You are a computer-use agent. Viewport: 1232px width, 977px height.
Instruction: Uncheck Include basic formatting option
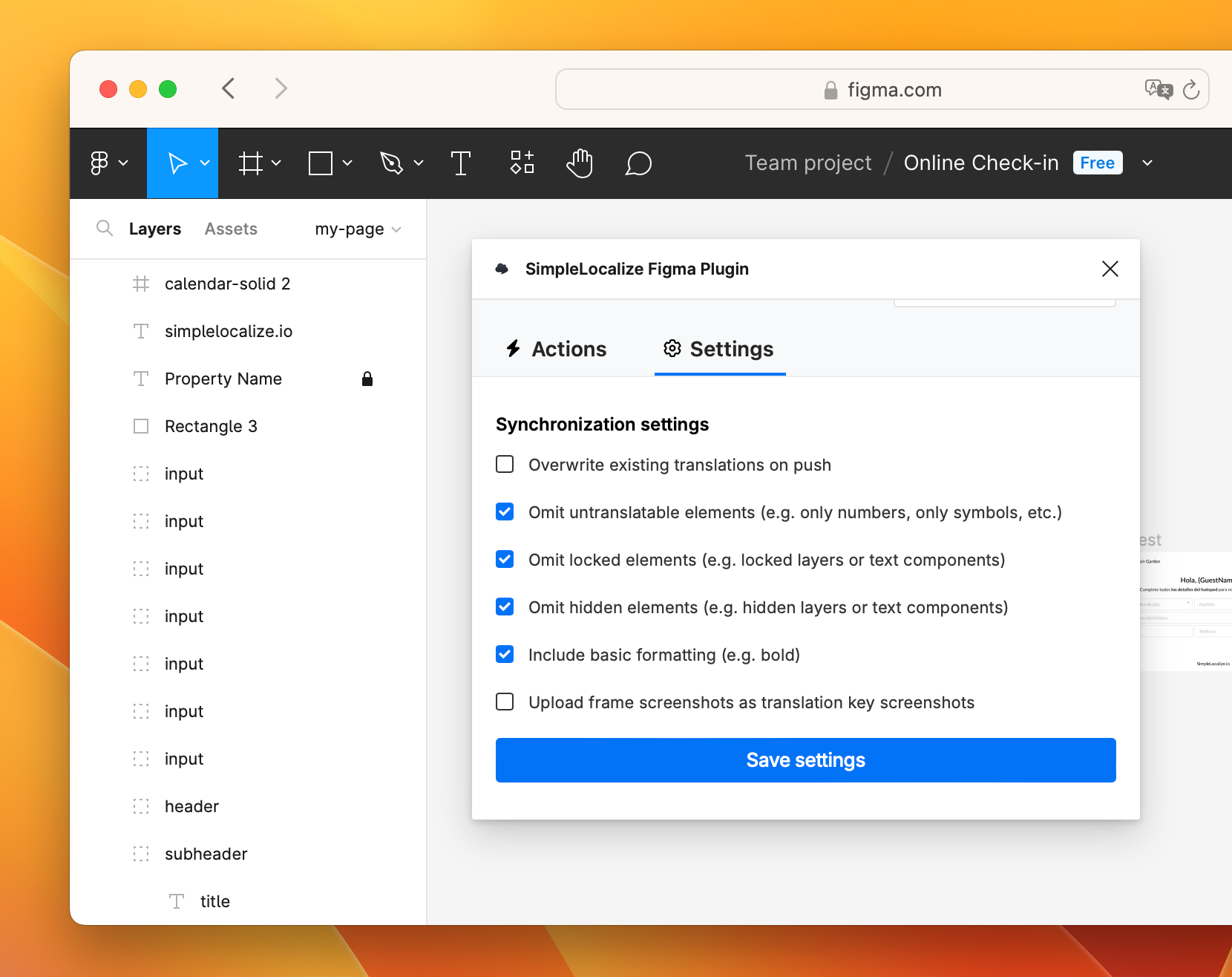[x=505, y=654]
